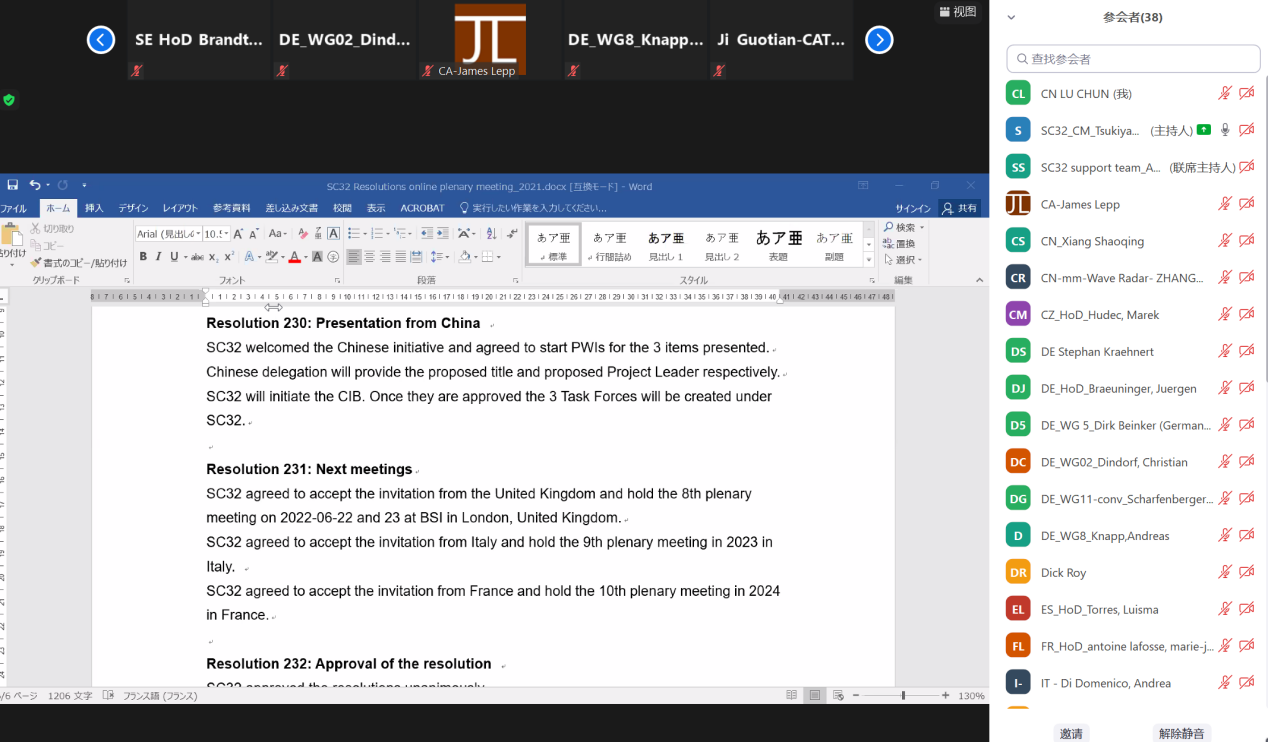The image size is (1268, 742).
Task: Toggle the camera icon next to CA-James Lepp
Action: [1246, 204]
